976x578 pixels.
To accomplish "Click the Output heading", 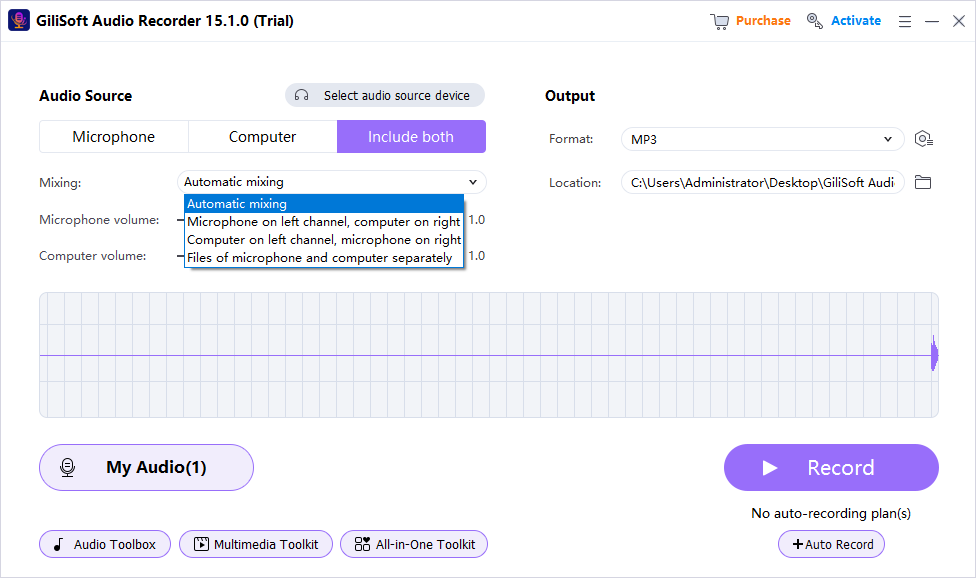I will pyautogui.click(x=570, y=96).
